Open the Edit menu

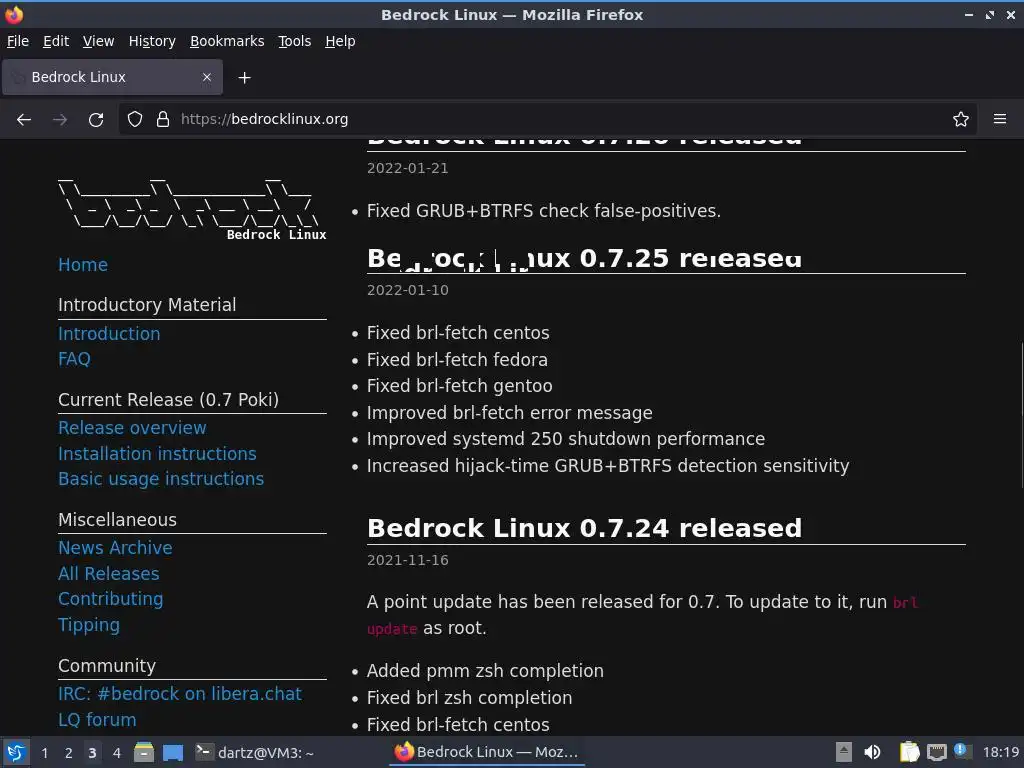pyautogui.click(x=56, y=41)
